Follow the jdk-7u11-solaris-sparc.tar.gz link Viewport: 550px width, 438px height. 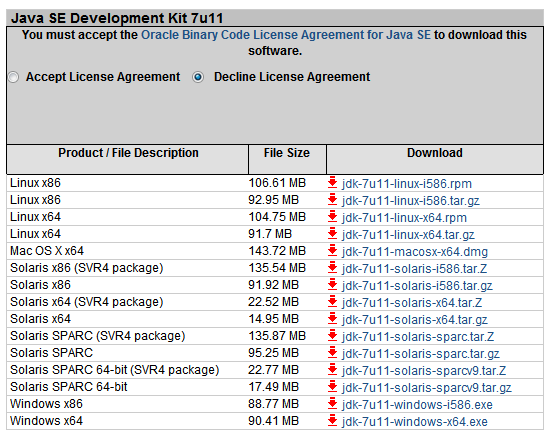click(421, 354)
